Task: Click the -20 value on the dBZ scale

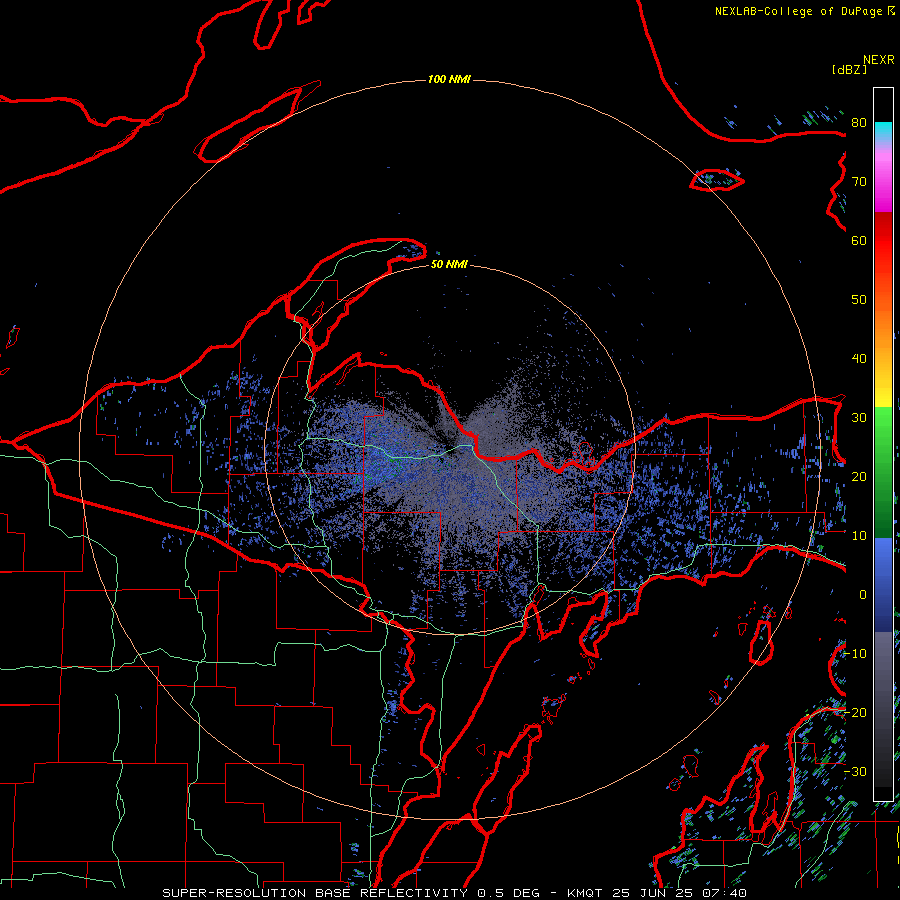Action: coord(855,712)
